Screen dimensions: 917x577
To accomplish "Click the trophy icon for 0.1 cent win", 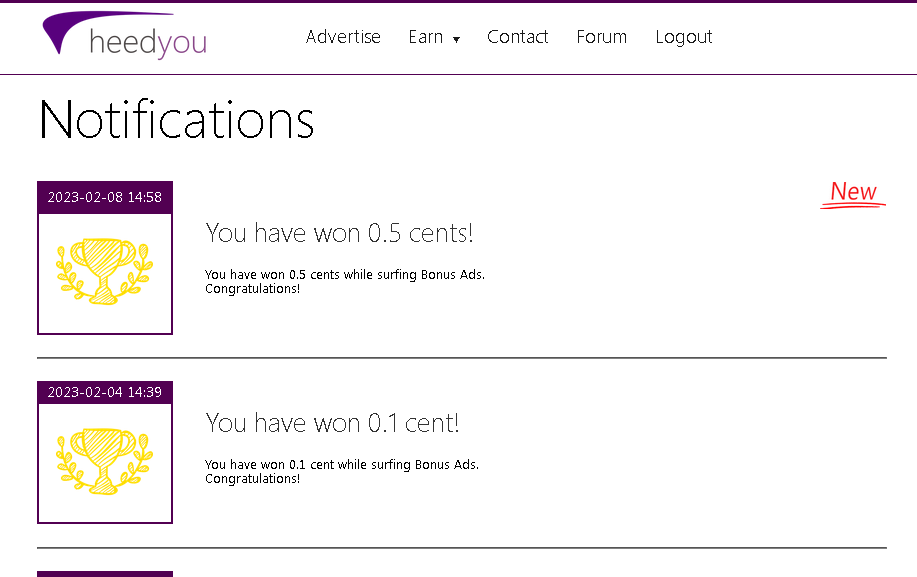I will 105,461.
